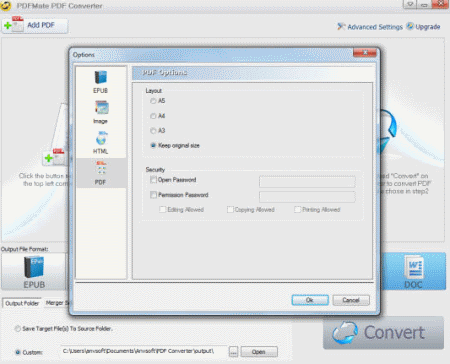Enable the Permission Password checkbox
The image size is (450, 364).
153,195
